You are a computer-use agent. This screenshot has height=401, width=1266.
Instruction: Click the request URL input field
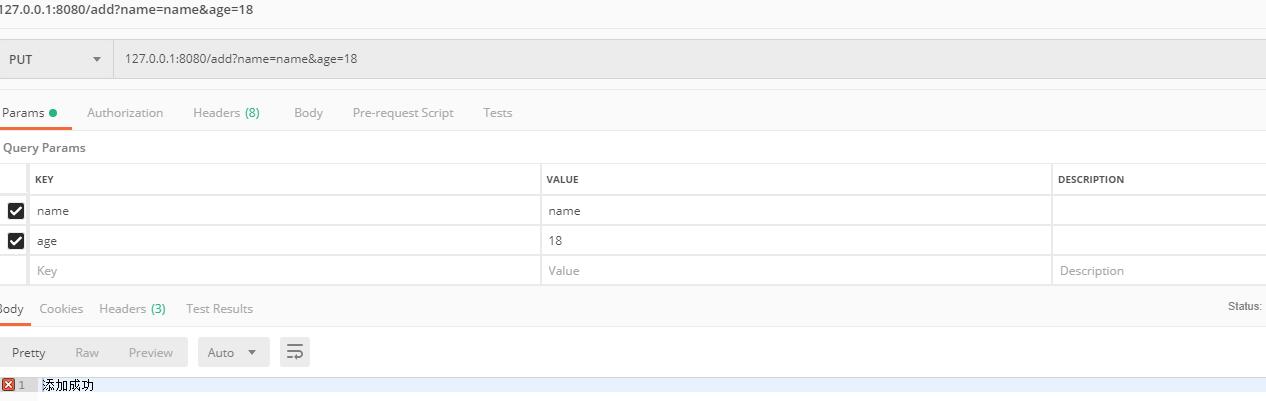[x=690, y=59]
